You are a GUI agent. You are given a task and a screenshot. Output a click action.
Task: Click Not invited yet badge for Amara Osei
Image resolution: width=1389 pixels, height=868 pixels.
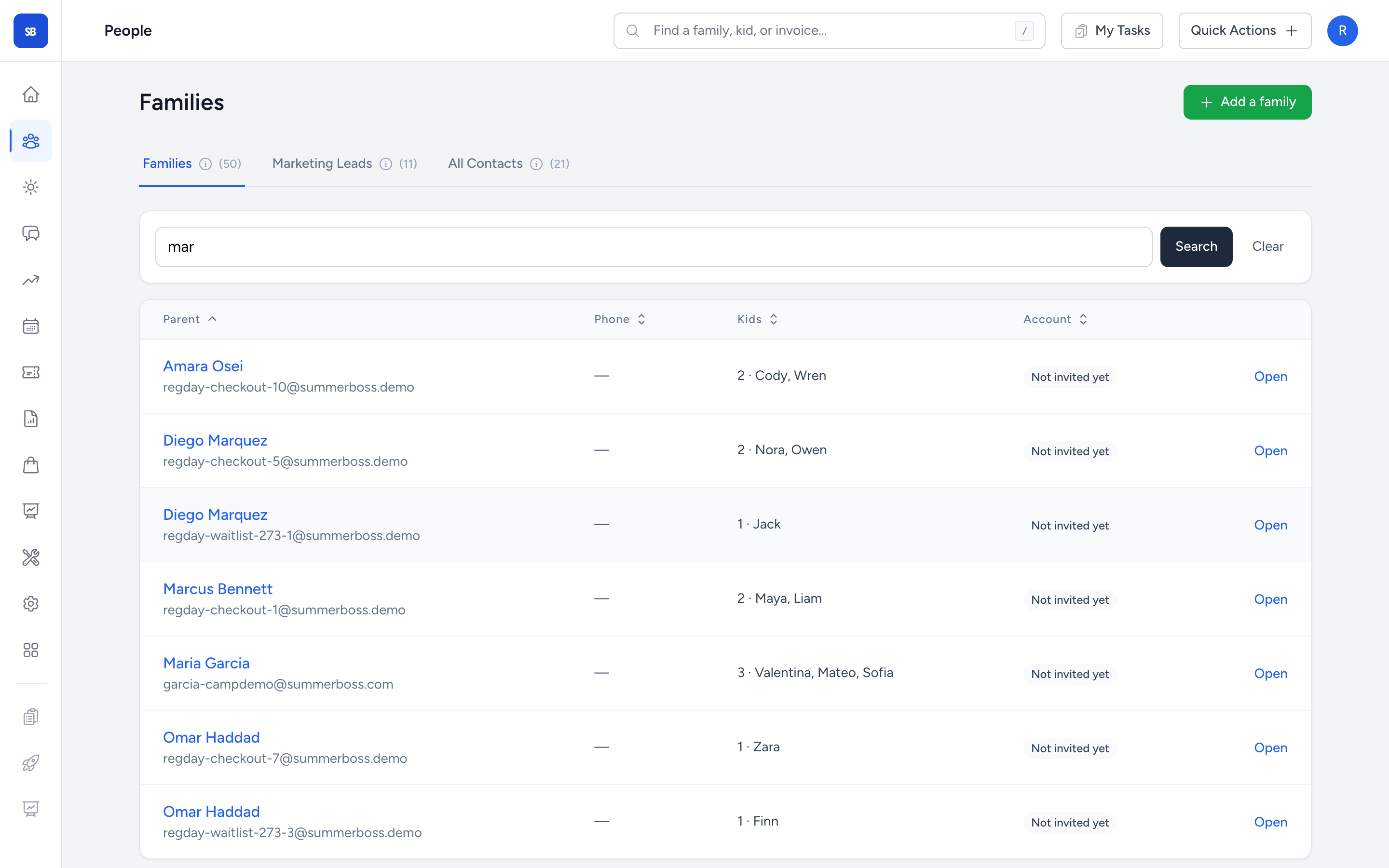[x=1070, y=377]
